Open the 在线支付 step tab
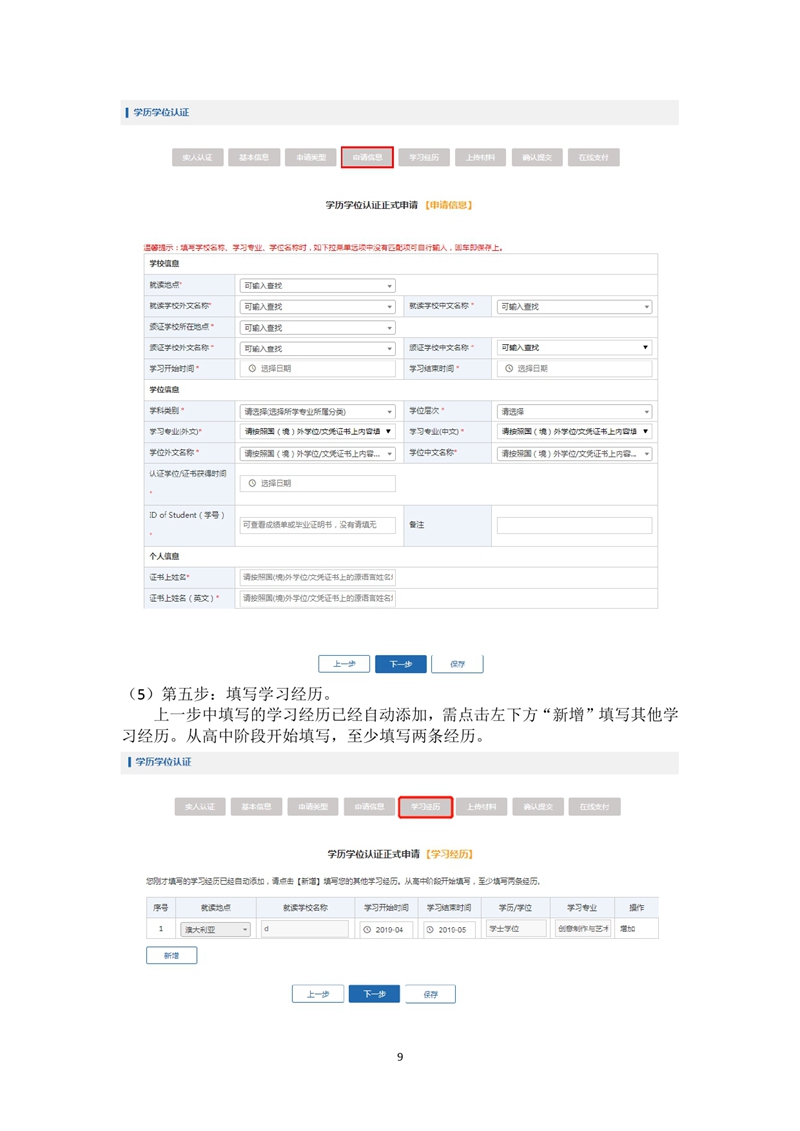Screen dimensions: 800x1131 [x=593, y=157]
